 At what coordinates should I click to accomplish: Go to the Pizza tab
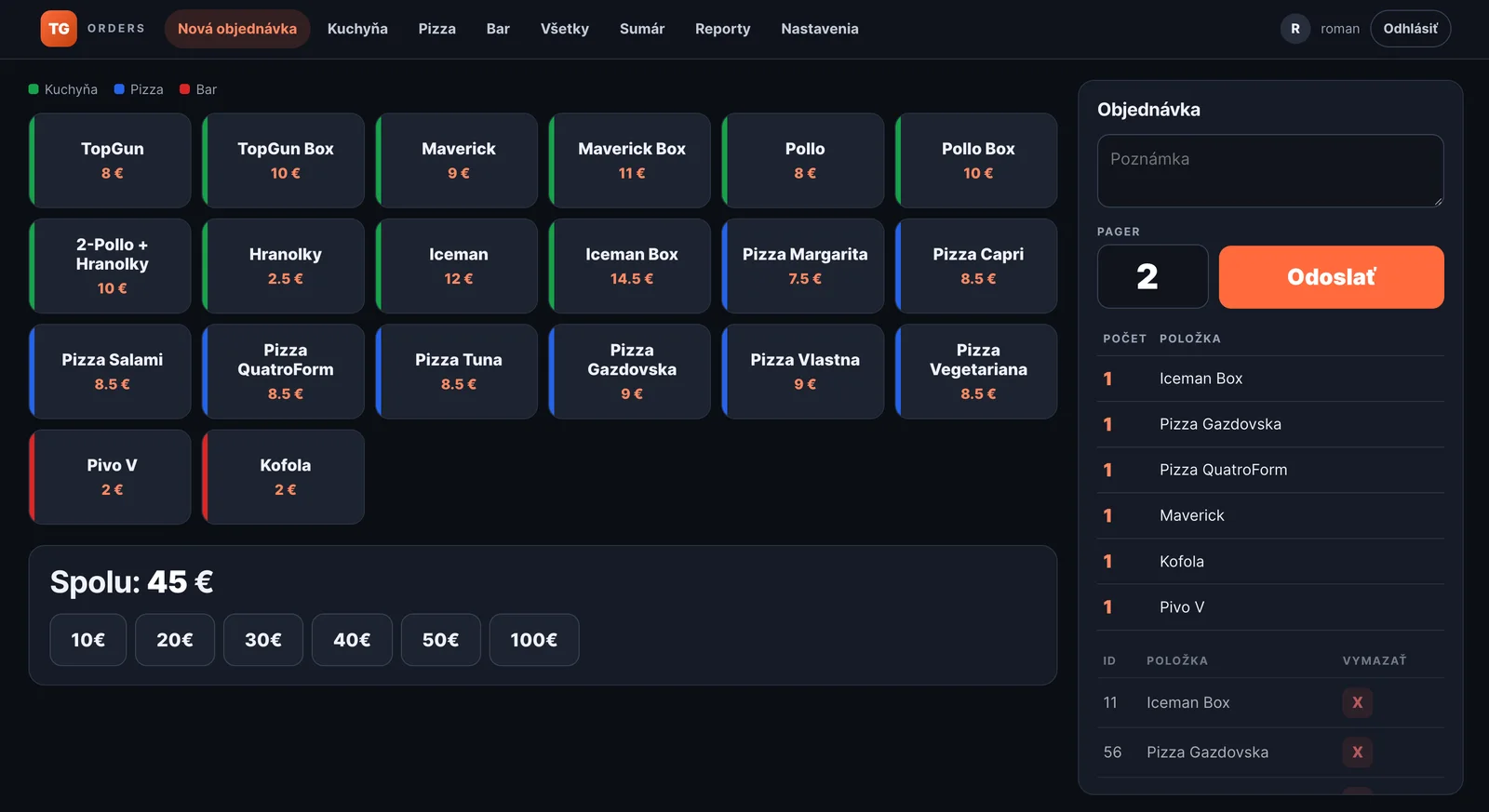(437, 29)
